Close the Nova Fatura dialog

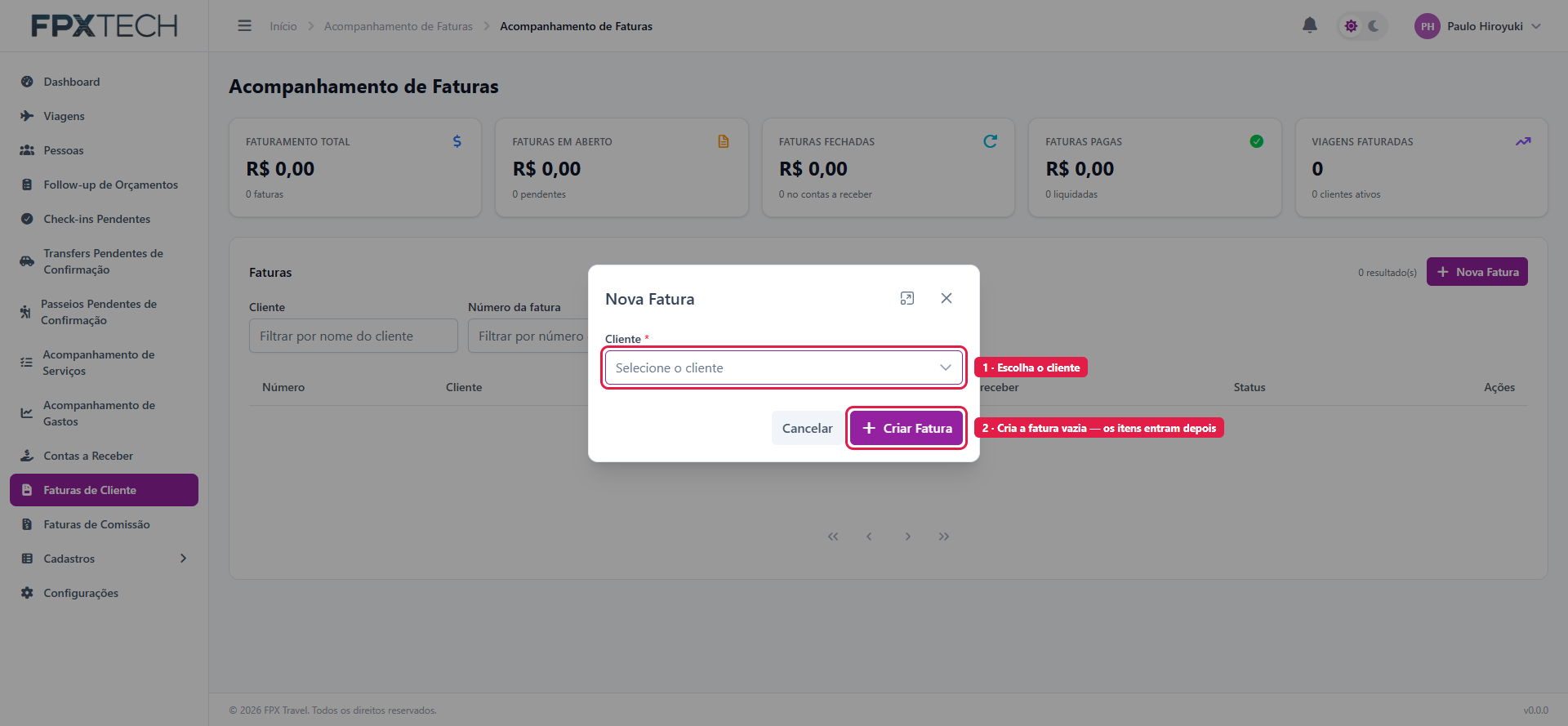(x=947, y=298)
